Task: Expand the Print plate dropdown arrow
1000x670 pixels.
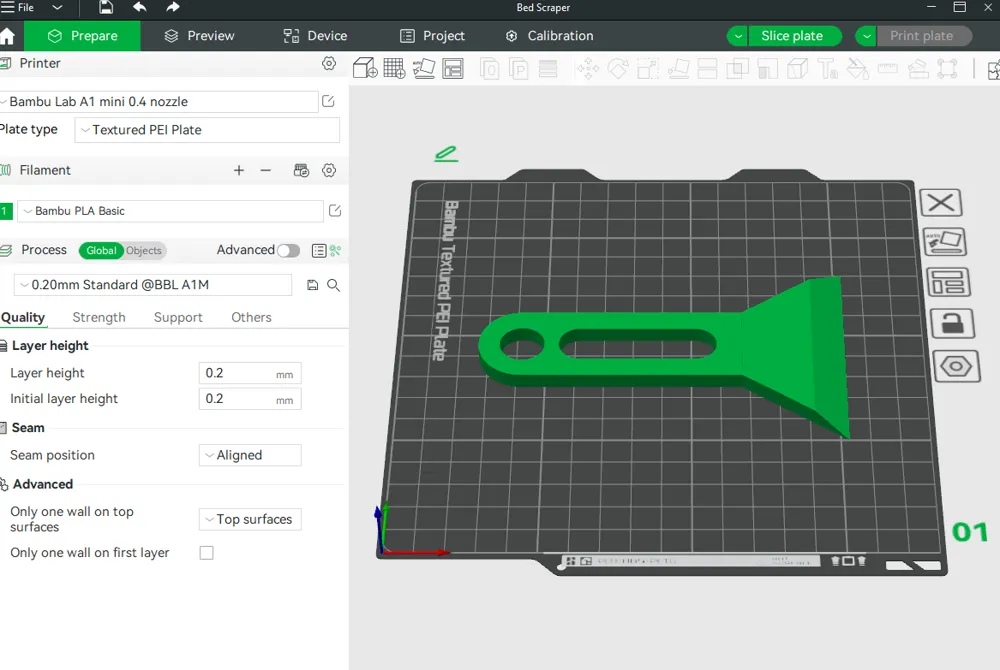Action: 866,36
